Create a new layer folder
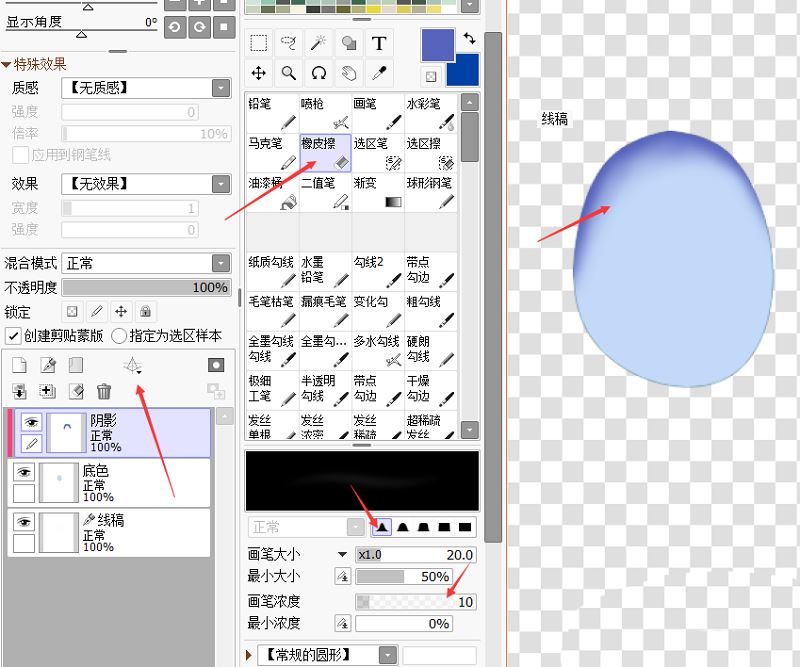 click(x=76, y=365)
